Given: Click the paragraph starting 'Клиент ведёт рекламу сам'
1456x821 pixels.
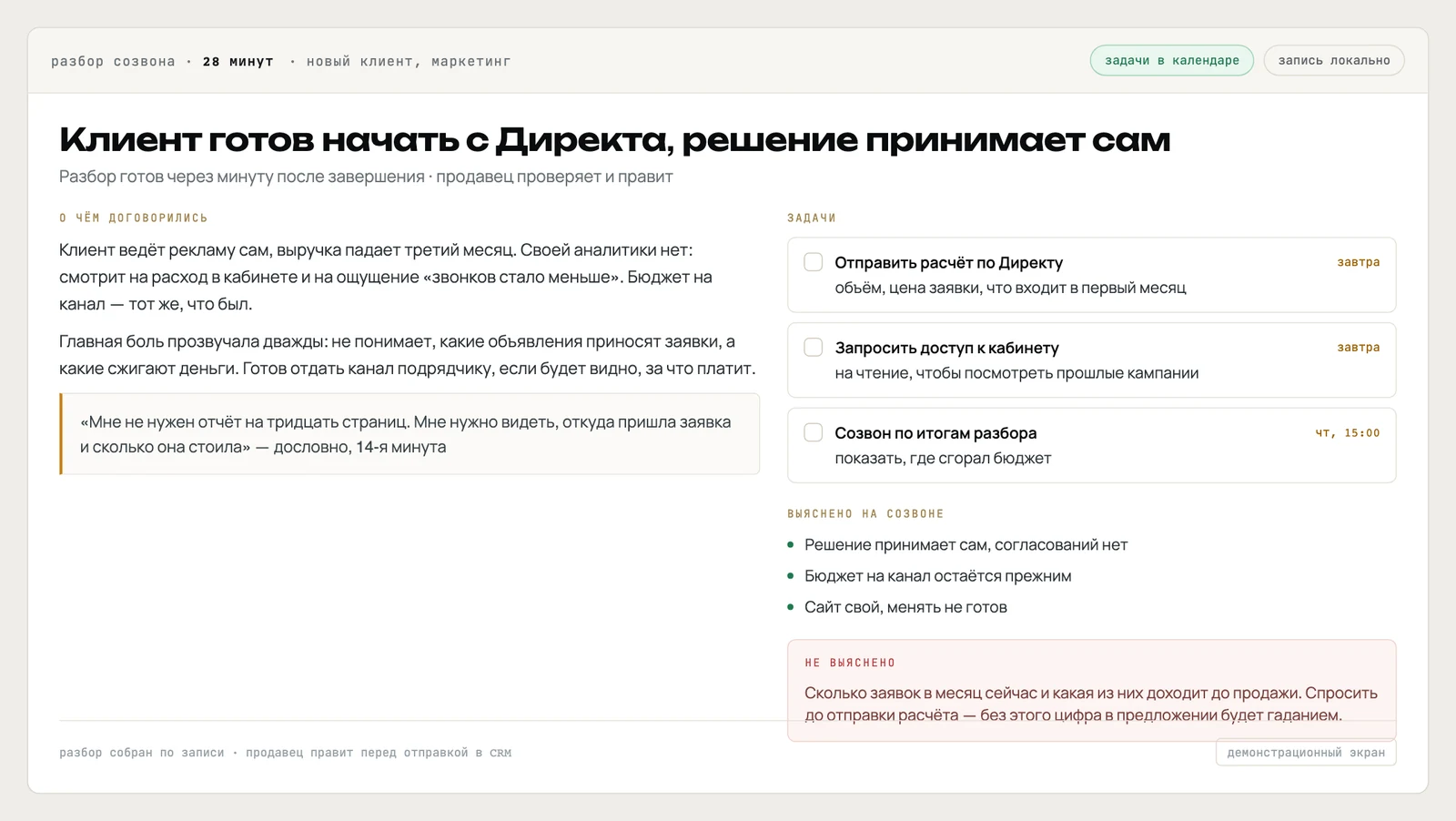Looking at the screenshot, I should coord(386,278).
